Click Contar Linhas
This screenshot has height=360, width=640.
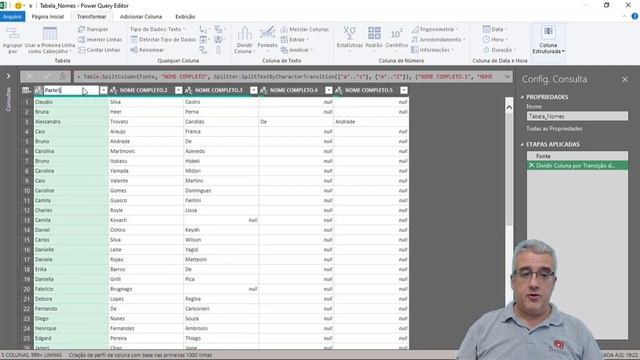(x=99, y=50)
